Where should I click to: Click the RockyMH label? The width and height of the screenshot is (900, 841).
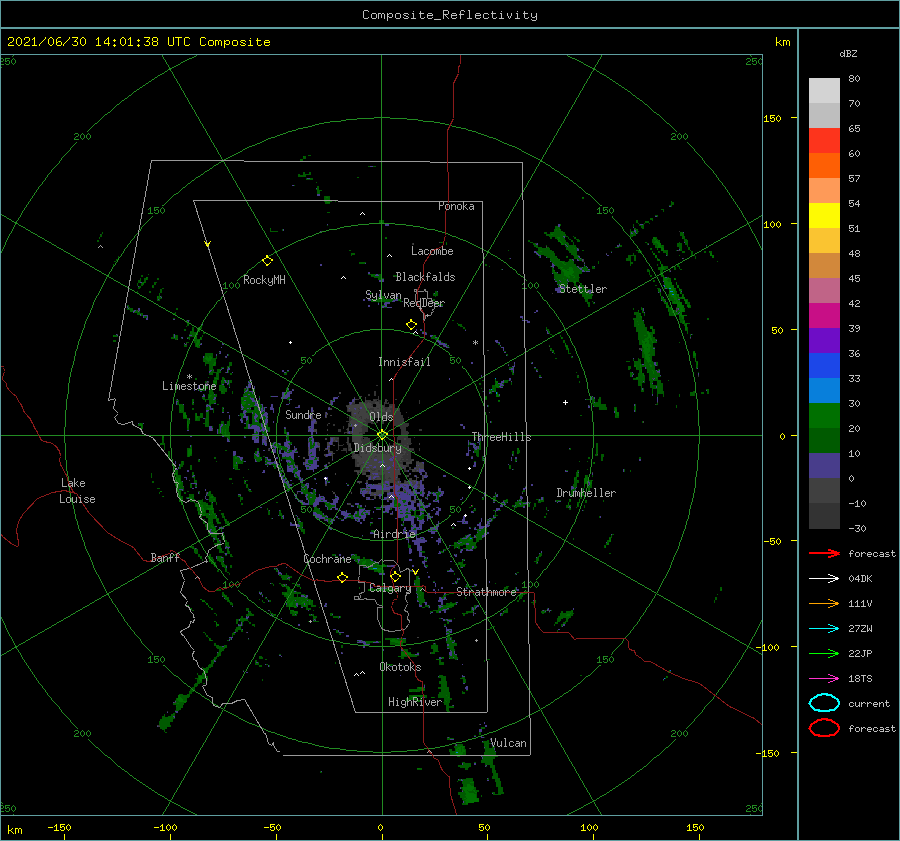(264, 280)
